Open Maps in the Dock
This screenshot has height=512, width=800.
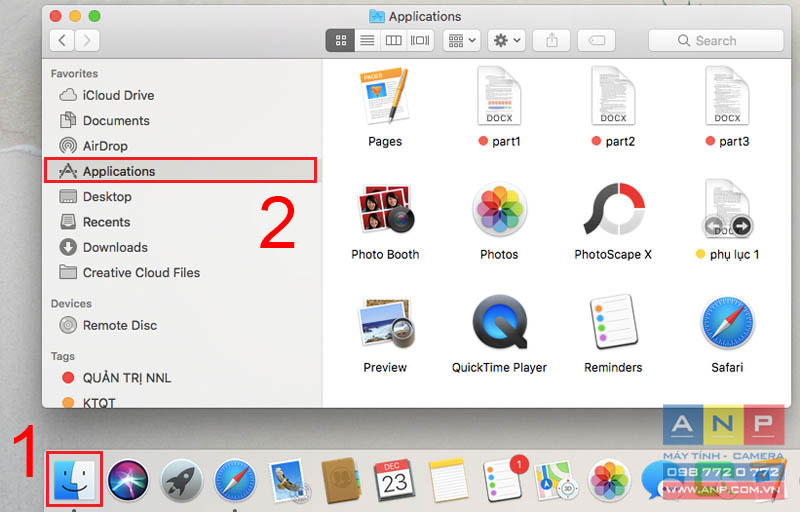pyautogui.click(x=555, y=480)
